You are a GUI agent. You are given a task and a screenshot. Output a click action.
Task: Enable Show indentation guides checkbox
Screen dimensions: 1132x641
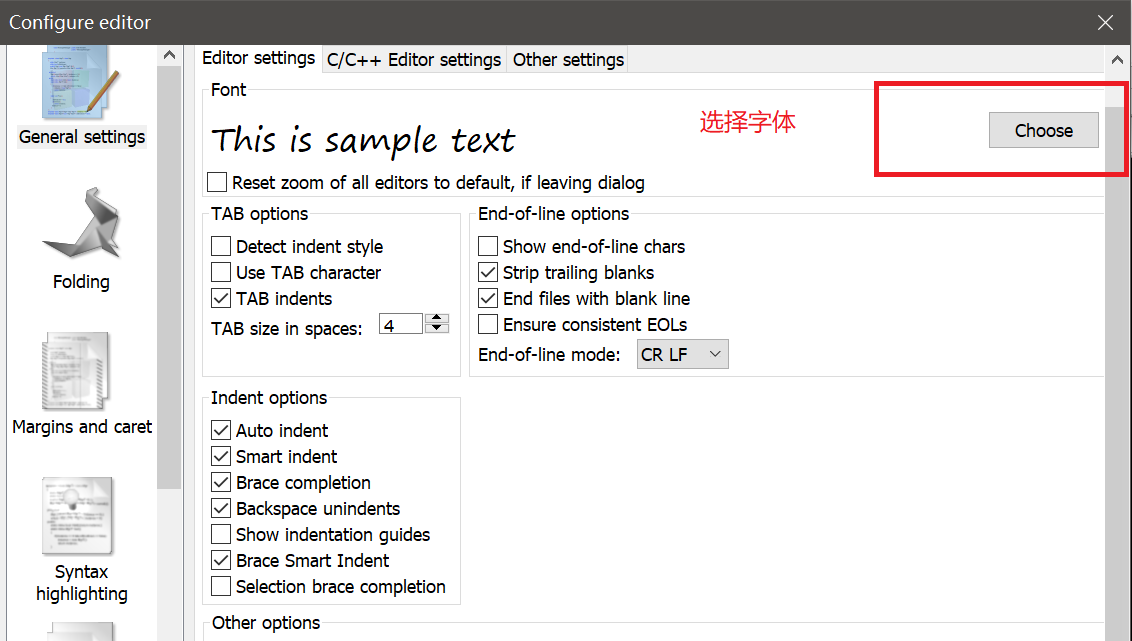click(221, 534)
